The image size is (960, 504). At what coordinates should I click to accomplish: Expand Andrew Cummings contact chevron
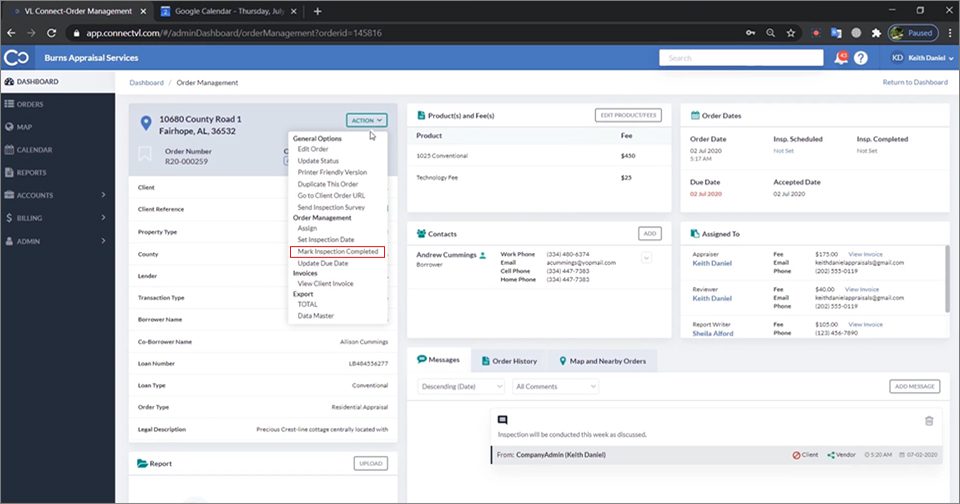tap(646, 258)
